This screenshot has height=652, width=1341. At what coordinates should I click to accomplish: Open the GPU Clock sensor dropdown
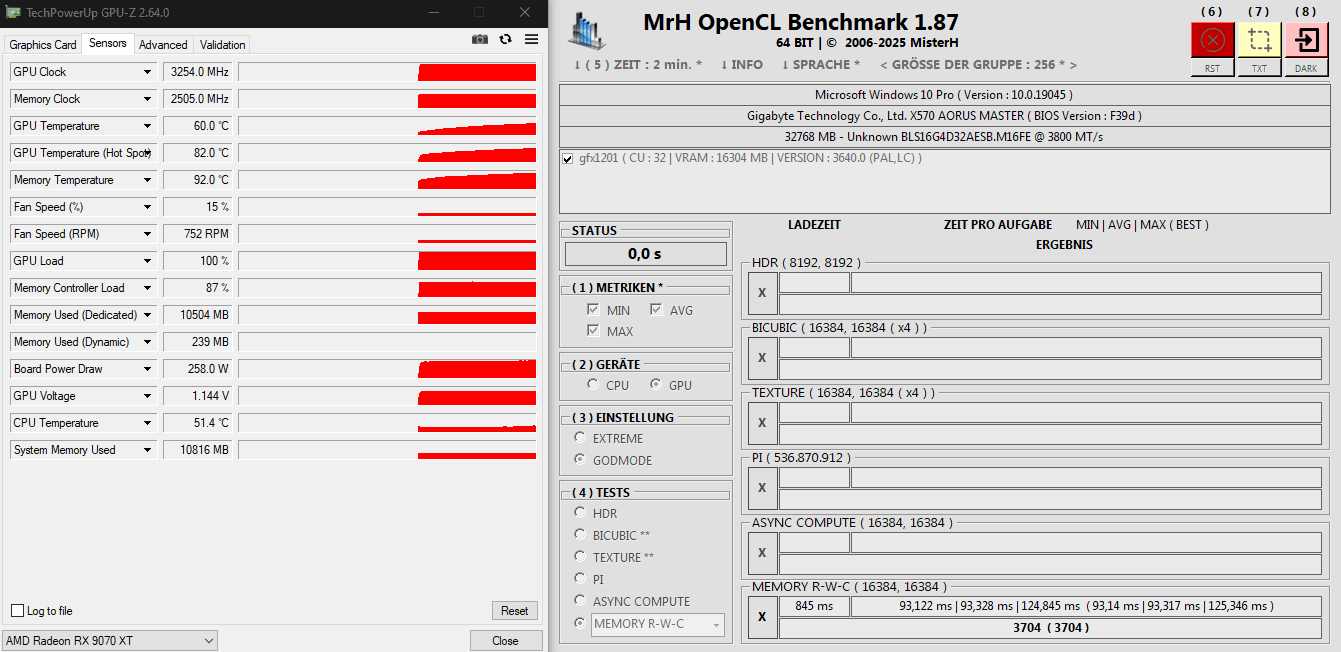coord(148,72)
